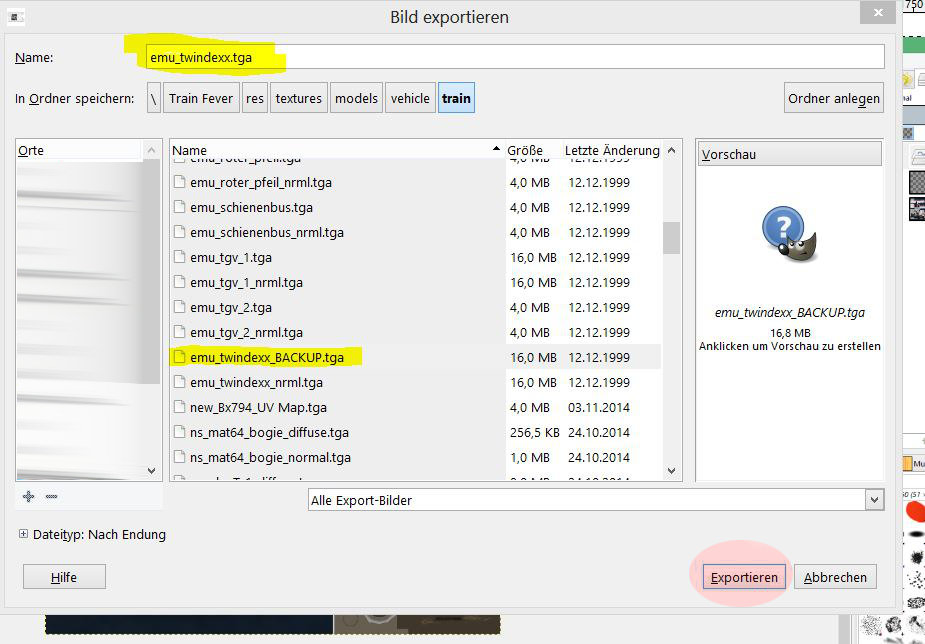The width and height of the screenshot is (925, 644).
Task: Click the GIMP preview placeholder icon
Action: 789,234
